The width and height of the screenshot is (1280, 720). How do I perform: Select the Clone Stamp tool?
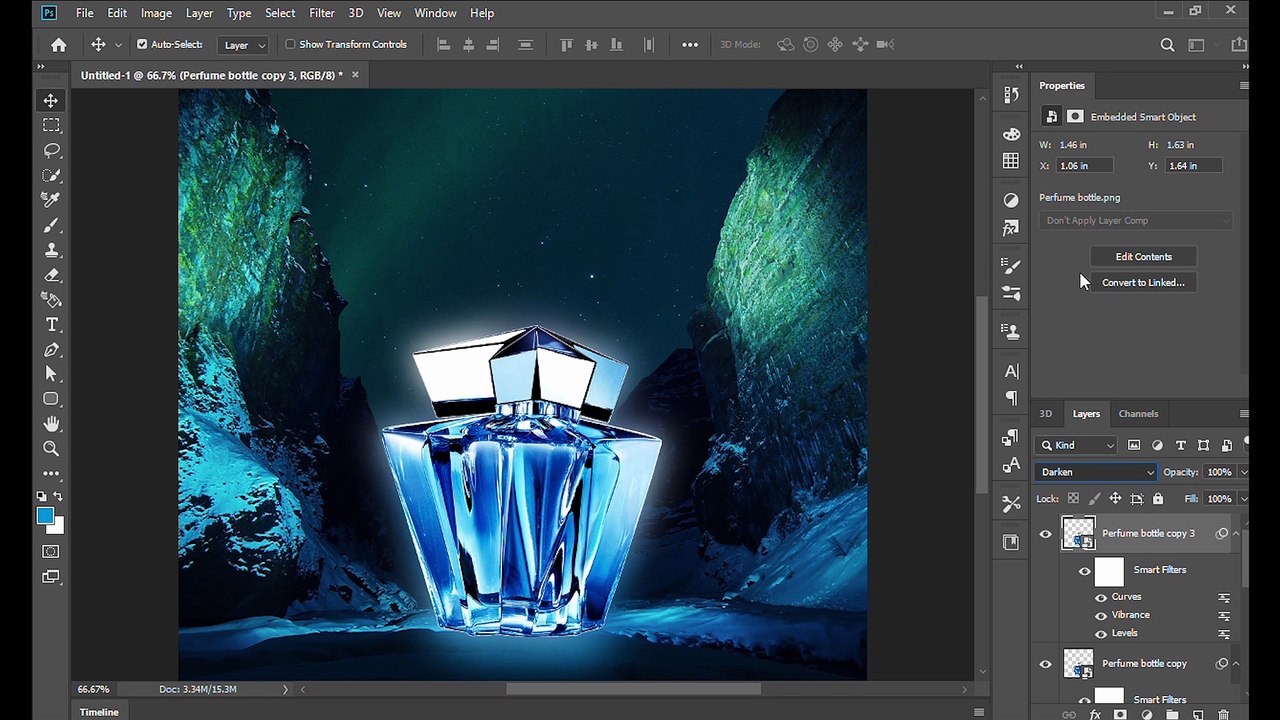coord(51,250)
